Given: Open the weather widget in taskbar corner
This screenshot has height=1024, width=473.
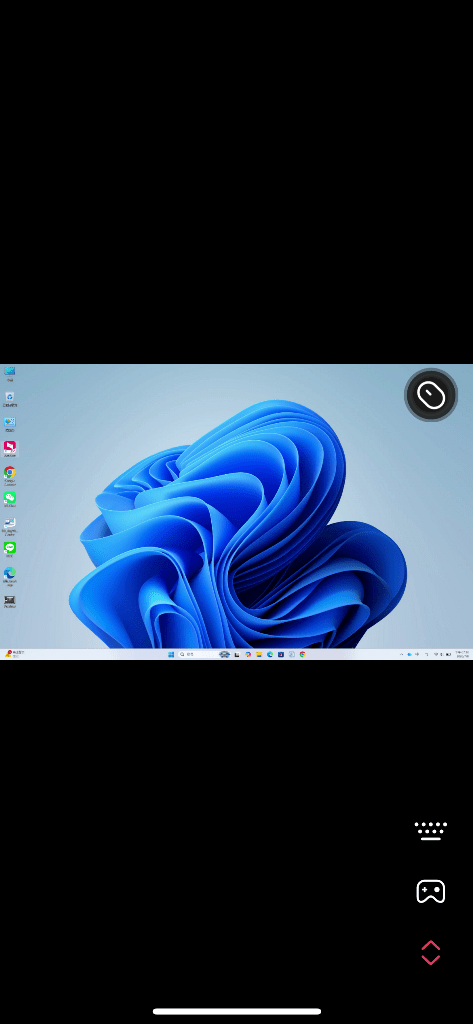Looking at the screenshot, I should 14,654.
